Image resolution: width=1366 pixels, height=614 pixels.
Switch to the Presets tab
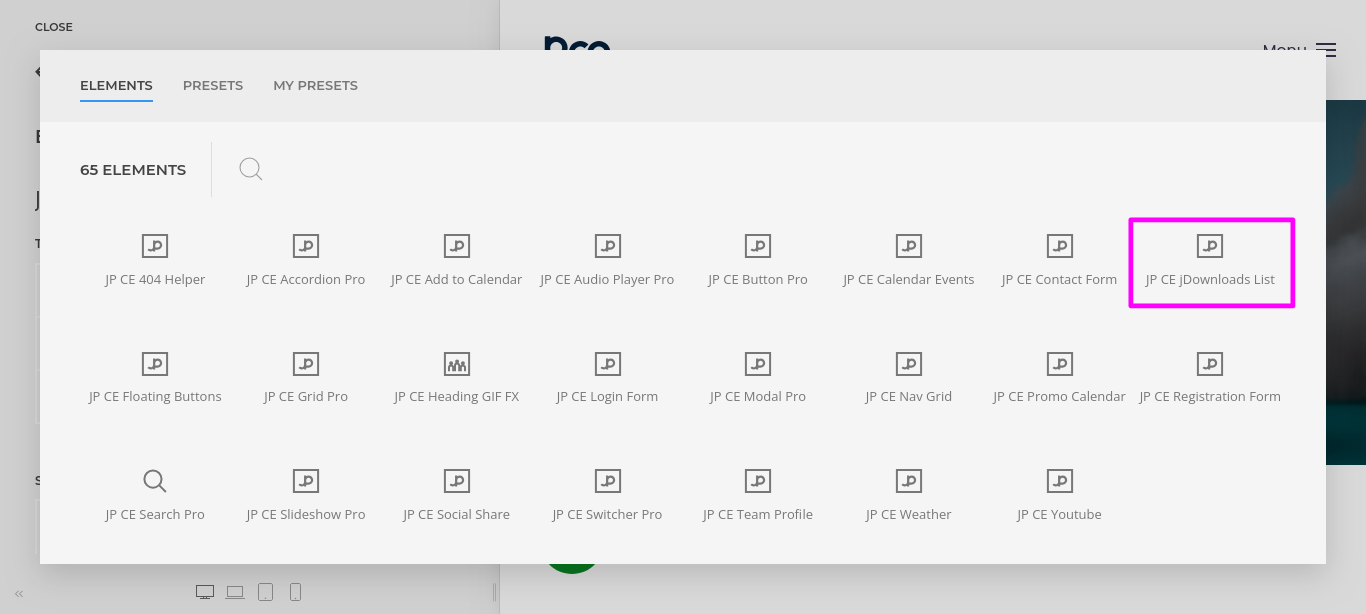(213, 86)
